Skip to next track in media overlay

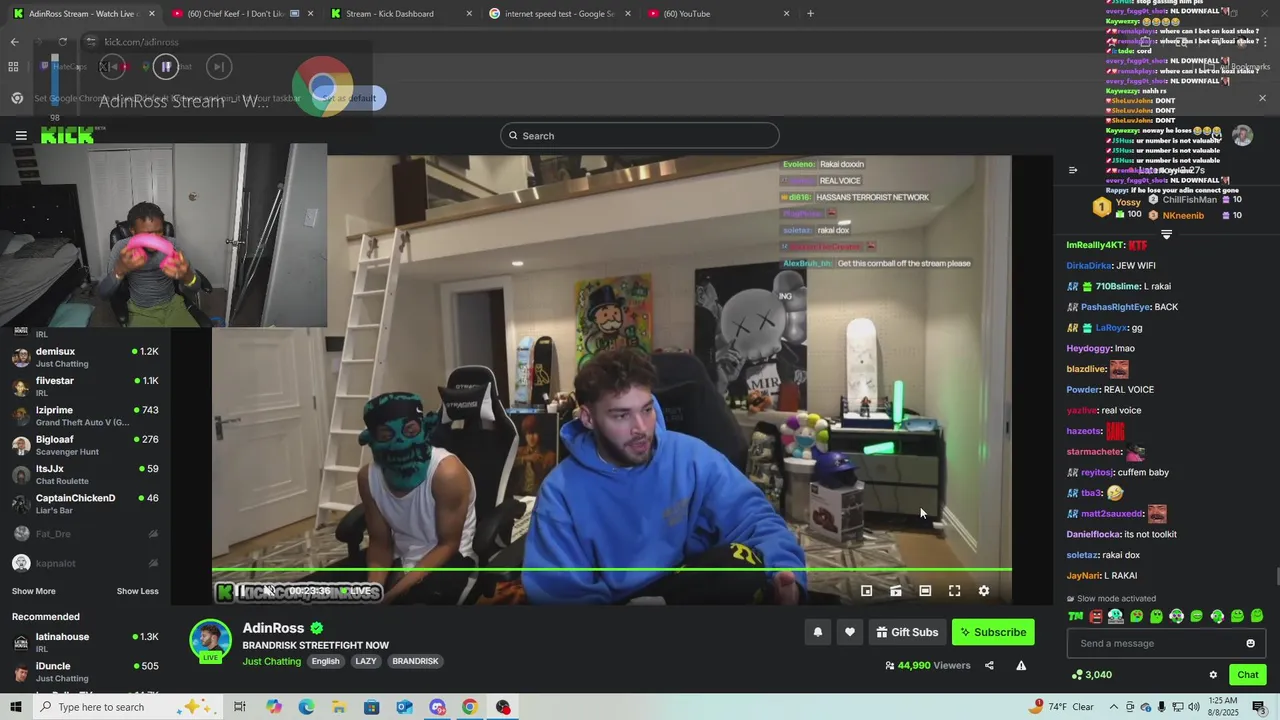tap(219, 67)
